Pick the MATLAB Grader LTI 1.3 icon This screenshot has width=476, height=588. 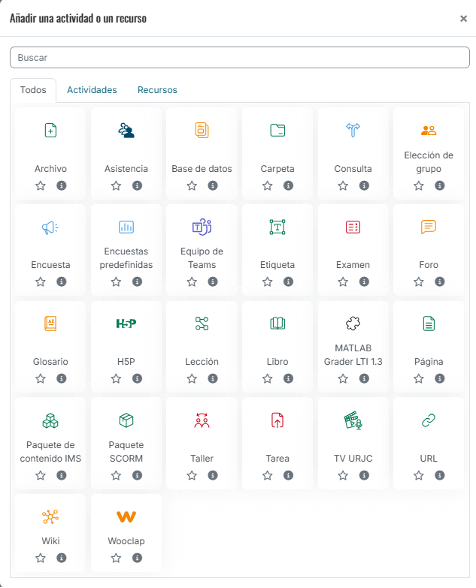(x=353, y=323)
